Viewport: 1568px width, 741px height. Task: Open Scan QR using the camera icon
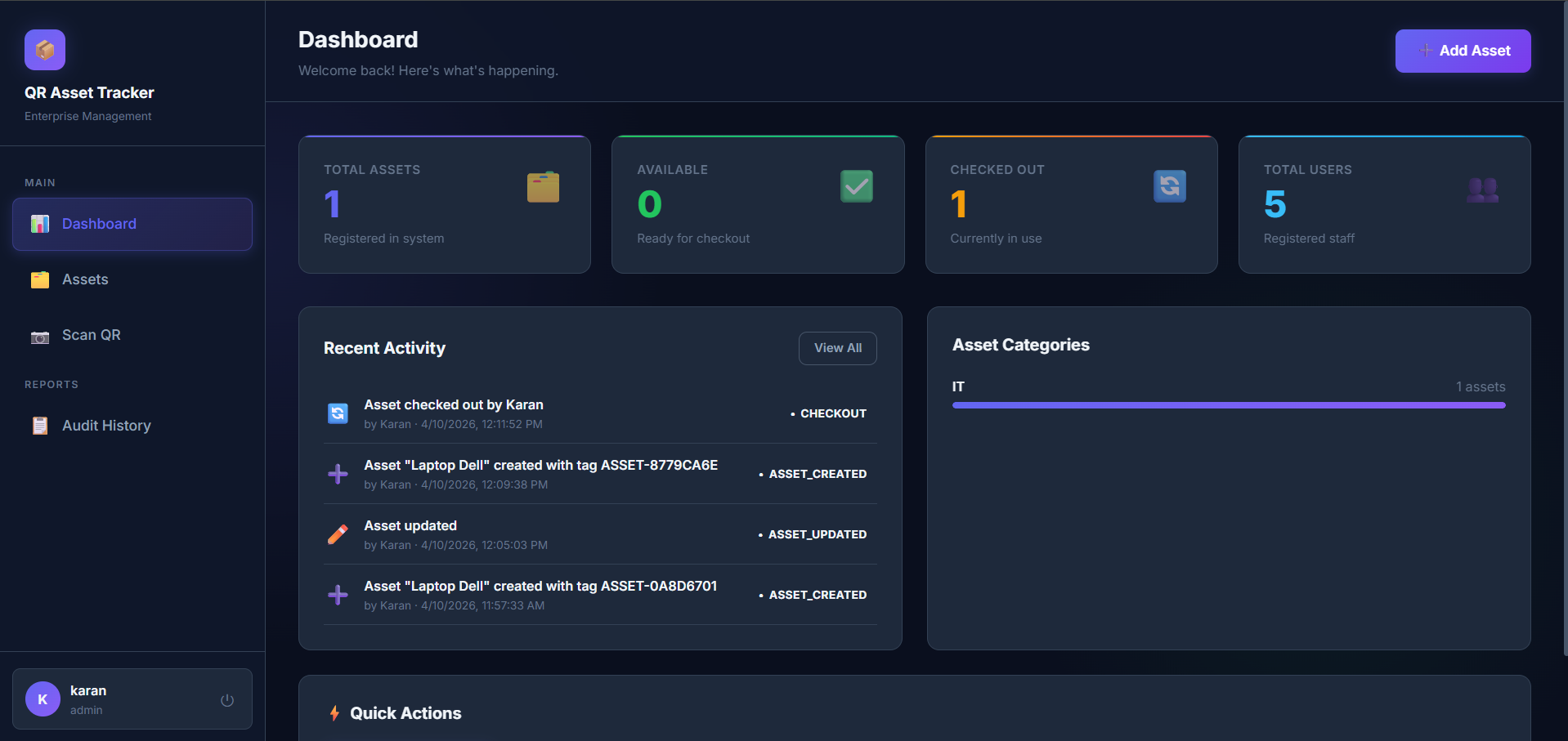[39, 335]
